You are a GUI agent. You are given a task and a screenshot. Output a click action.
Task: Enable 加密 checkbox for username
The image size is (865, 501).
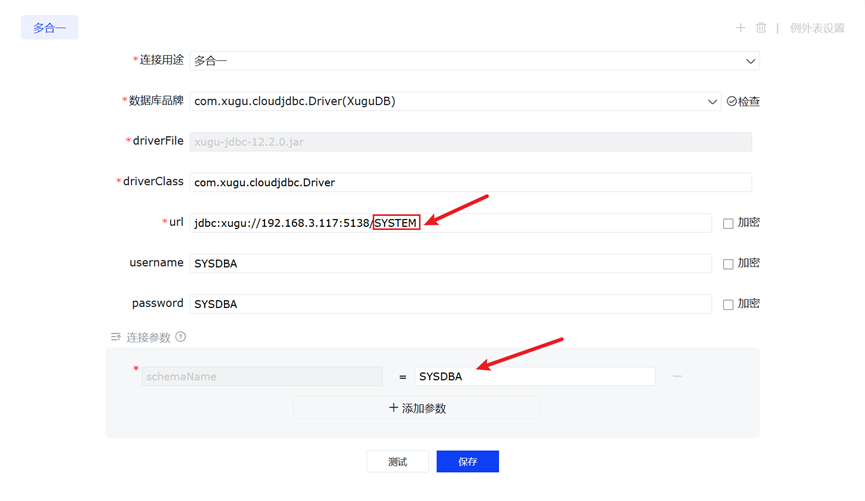(x=729, y=263)
